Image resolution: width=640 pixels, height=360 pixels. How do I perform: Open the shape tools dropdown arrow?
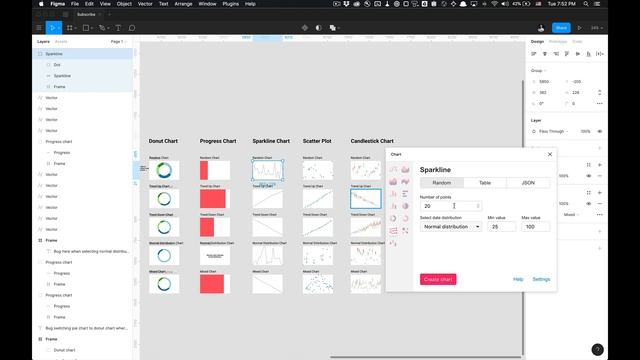tap(92, 28)
